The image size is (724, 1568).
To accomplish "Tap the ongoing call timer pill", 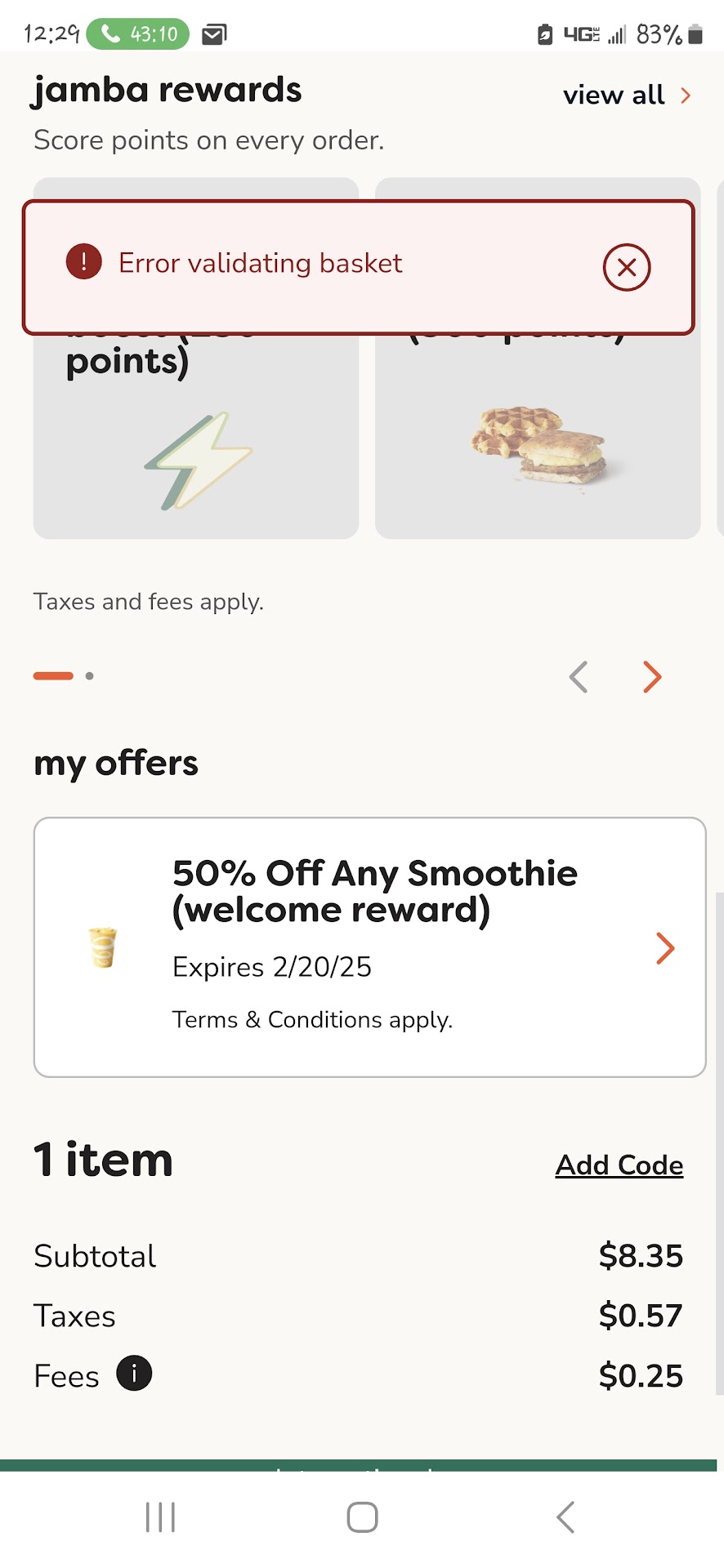I will [138, 33].
